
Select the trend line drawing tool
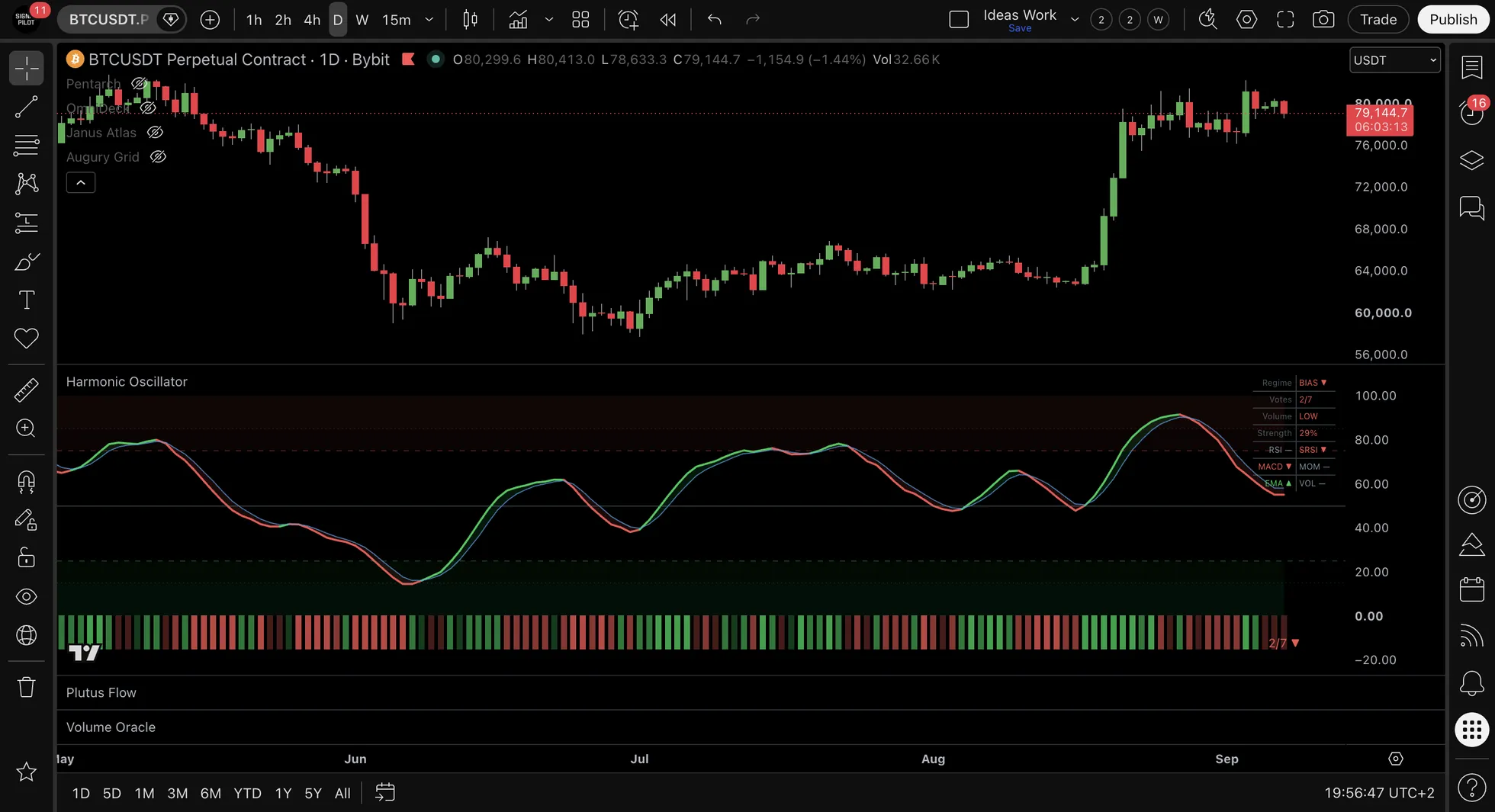(x=26, y=107)
